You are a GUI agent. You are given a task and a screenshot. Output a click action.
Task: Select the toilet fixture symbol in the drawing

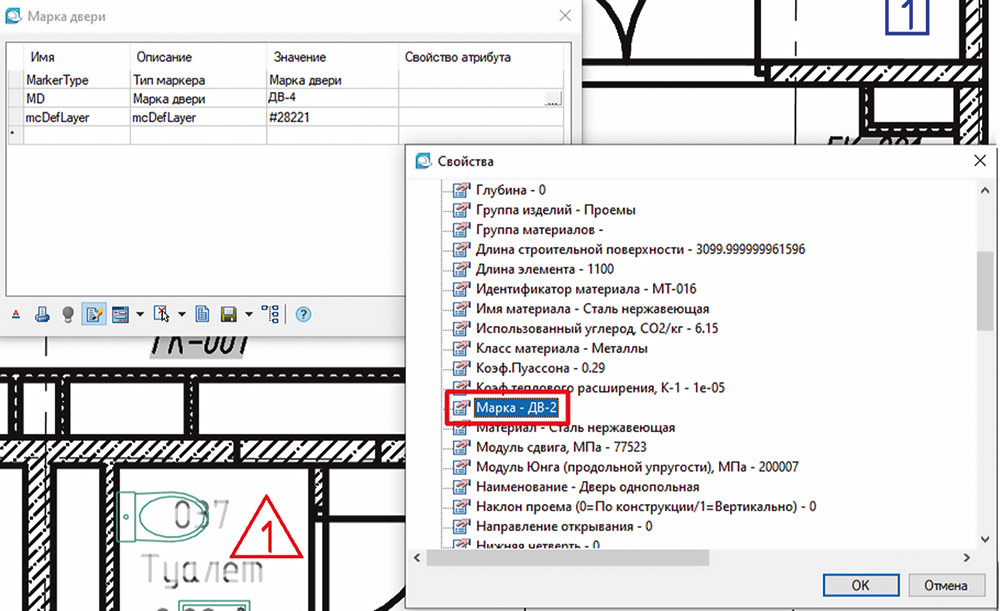(164, 516)
